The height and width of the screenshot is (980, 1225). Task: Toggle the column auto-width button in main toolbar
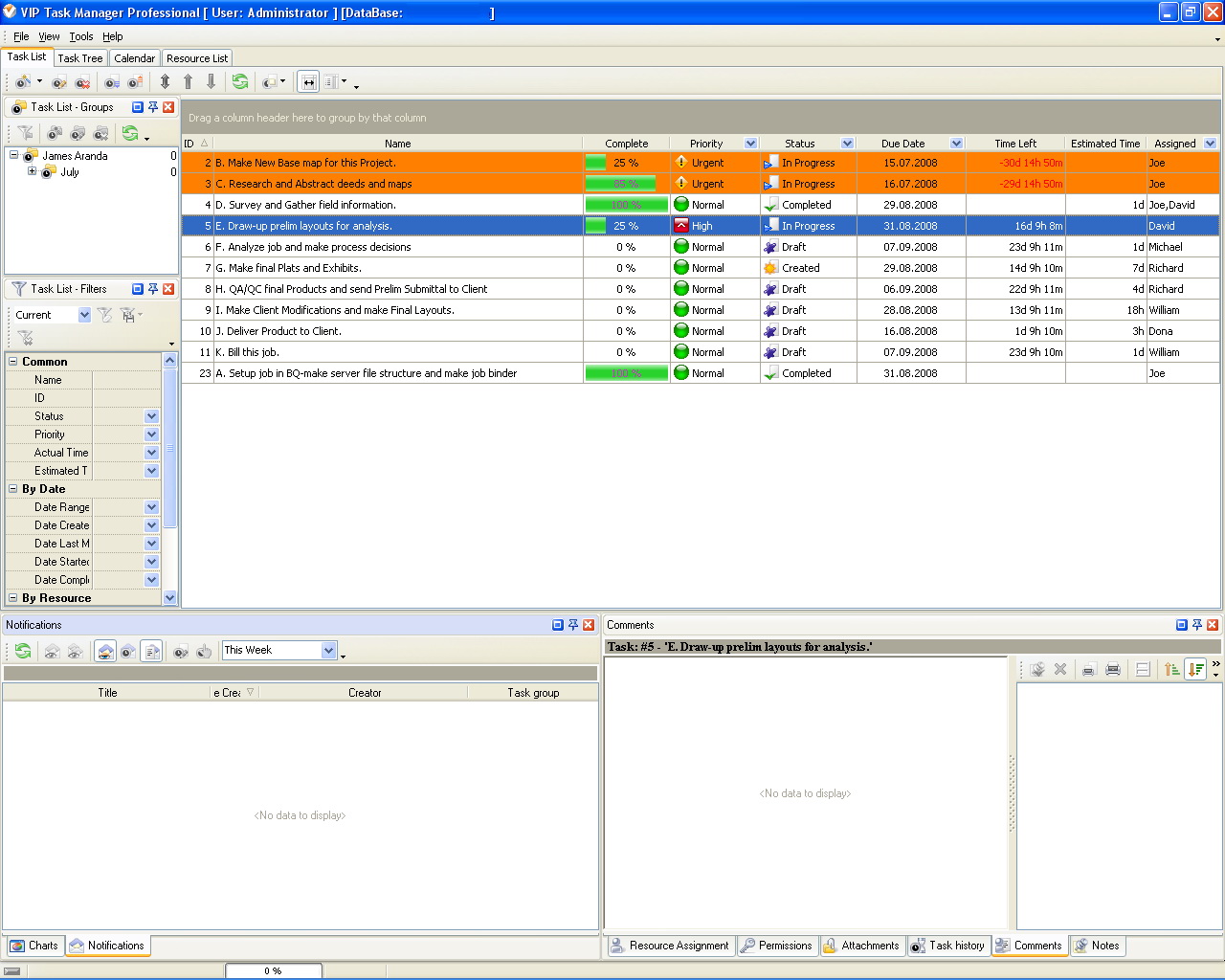pos(308,82)
